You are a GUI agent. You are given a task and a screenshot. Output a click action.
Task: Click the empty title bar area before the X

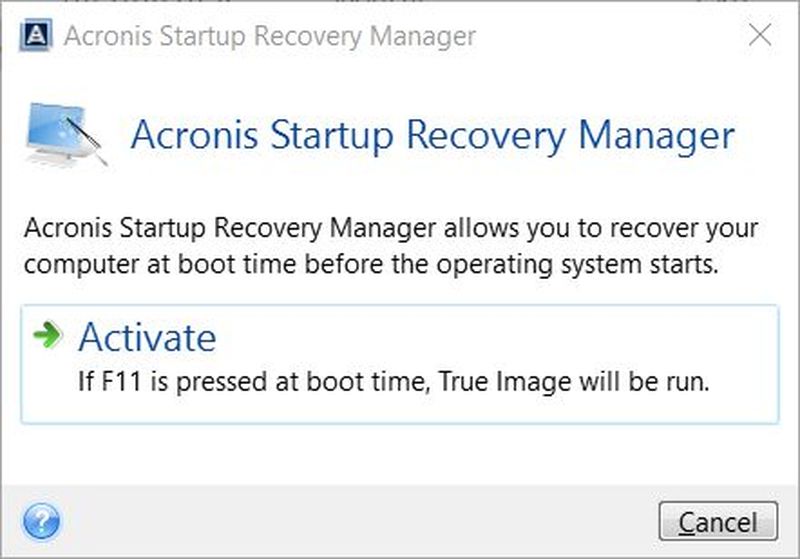pos(610,37)
